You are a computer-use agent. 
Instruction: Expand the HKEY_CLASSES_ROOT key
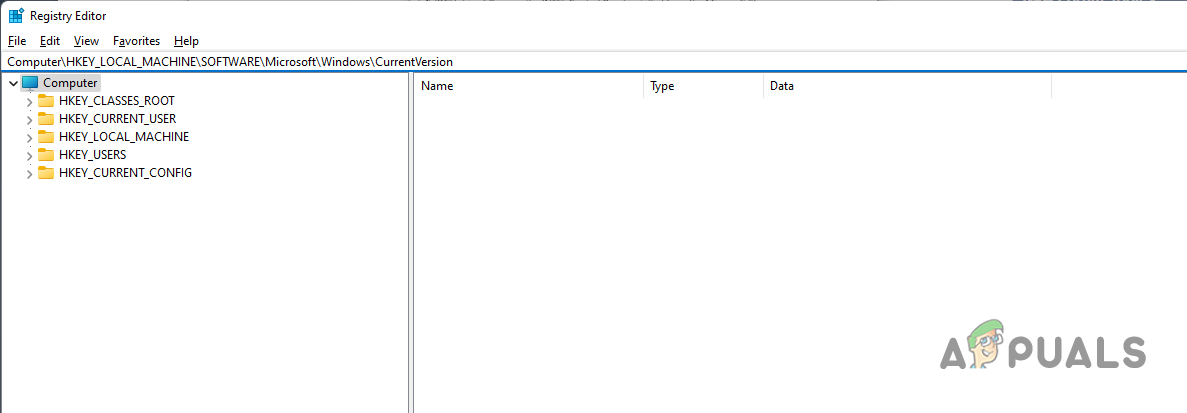(x=29, y=101)
